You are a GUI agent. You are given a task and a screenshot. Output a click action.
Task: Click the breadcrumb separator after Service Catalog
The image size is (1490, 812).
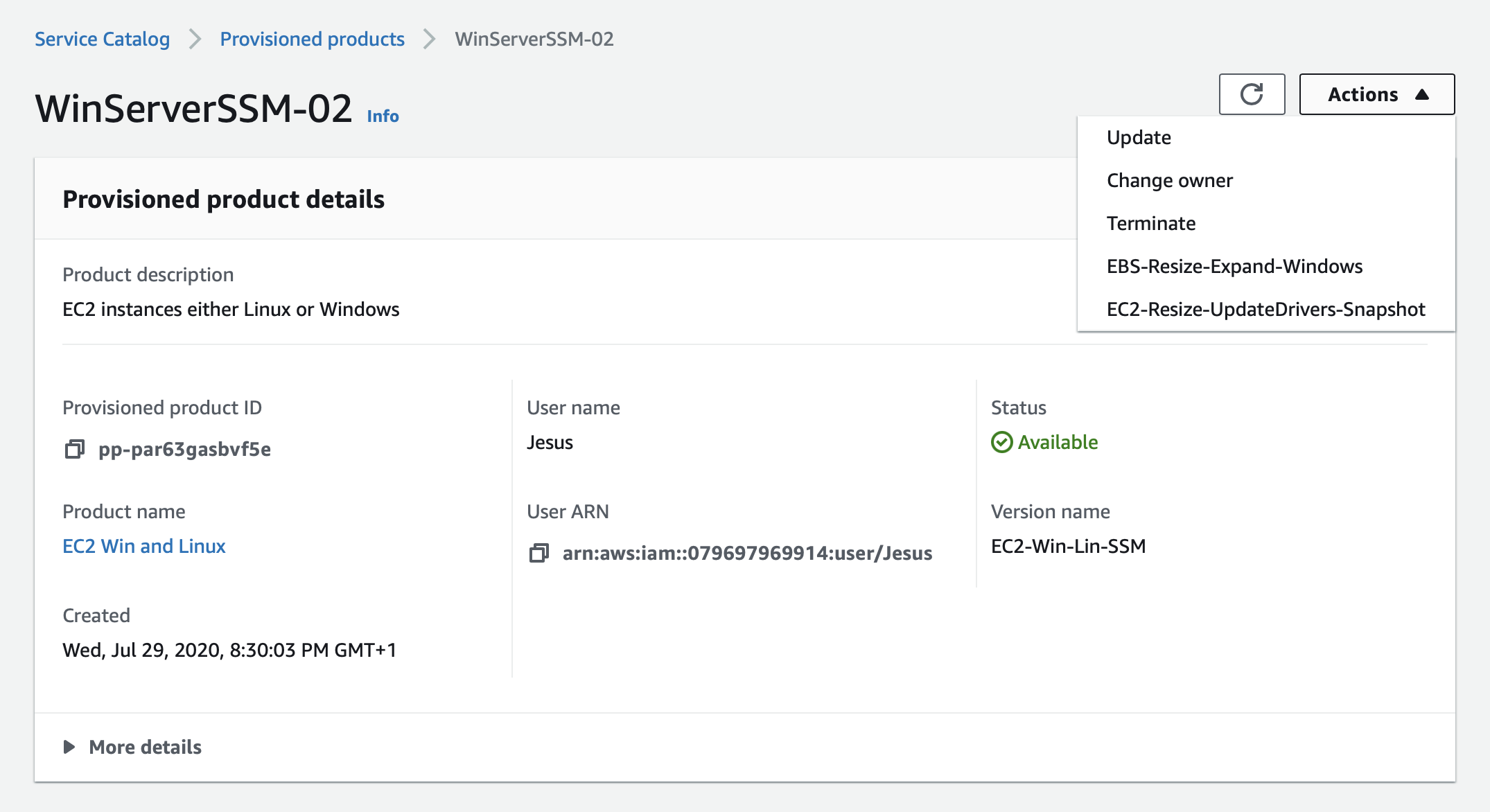193,39
